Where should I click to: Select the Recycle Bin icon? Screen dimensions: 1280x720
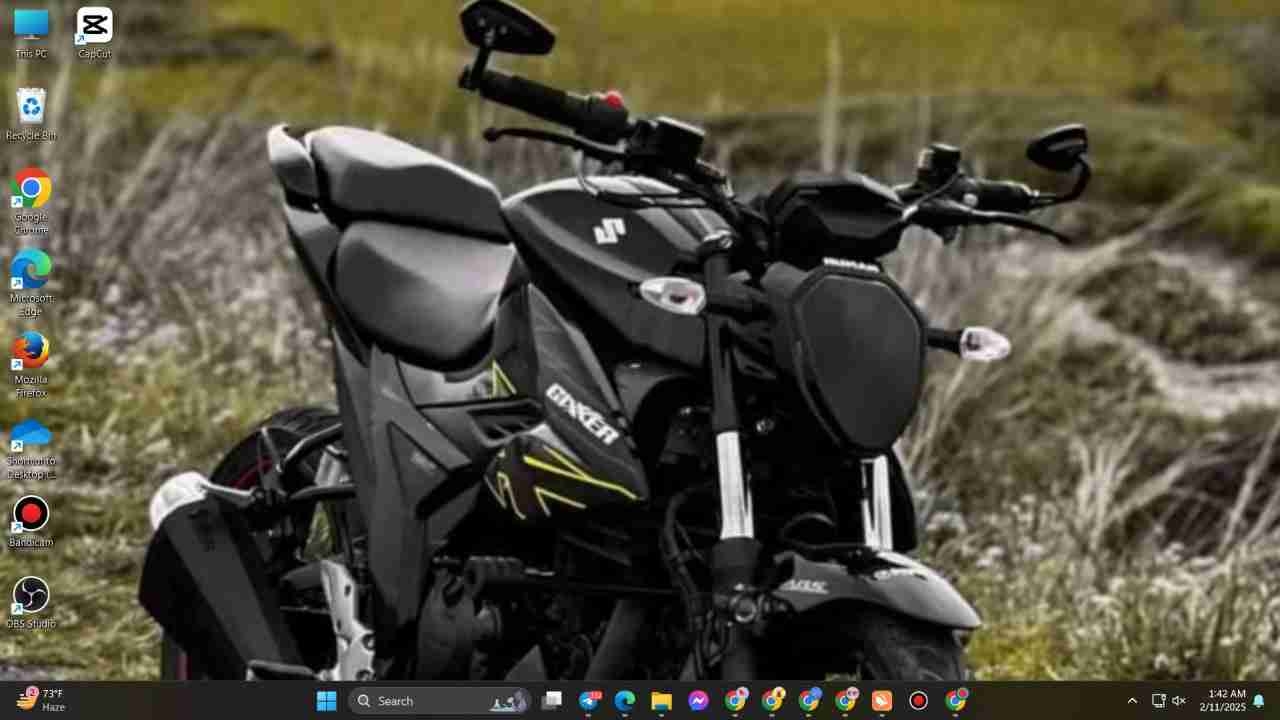click(31, 114)
